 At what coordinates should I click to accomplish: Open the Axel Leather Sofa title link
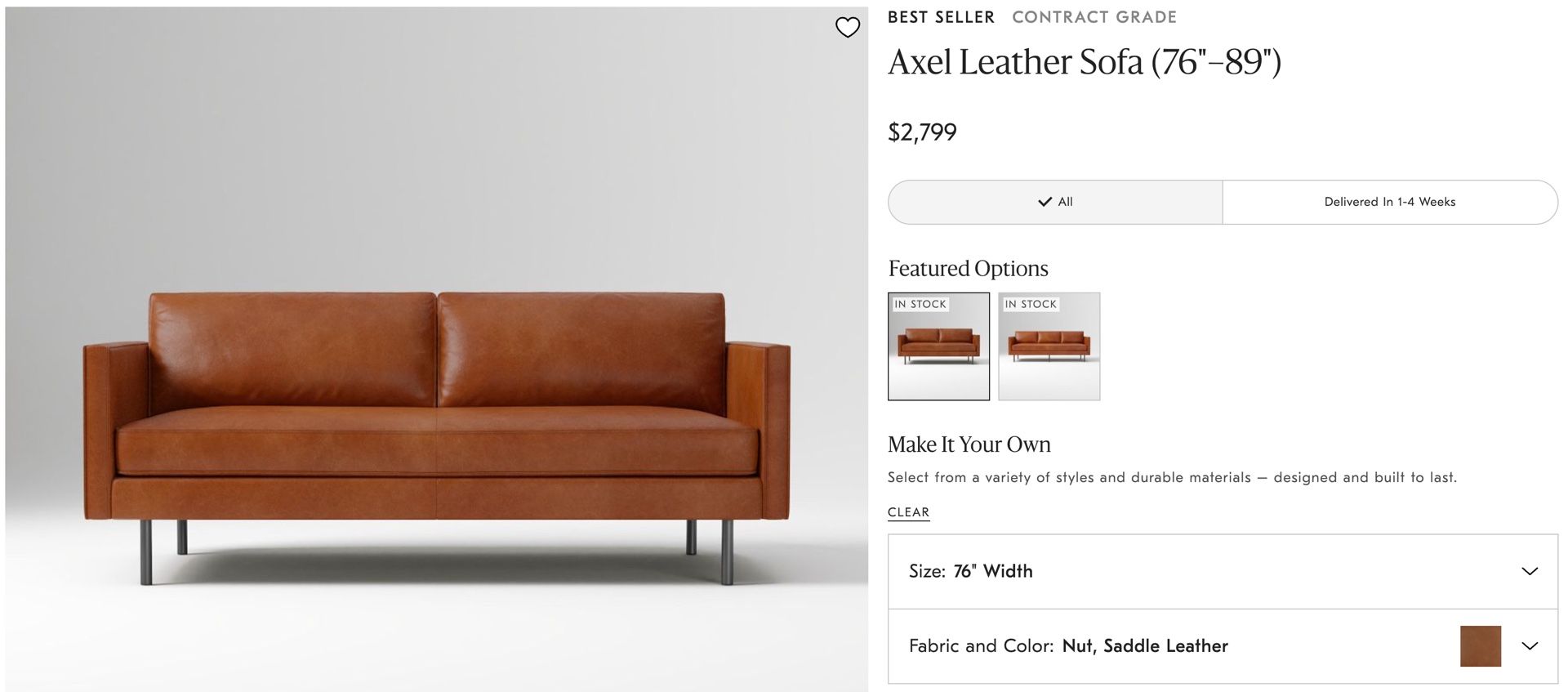1084,61
